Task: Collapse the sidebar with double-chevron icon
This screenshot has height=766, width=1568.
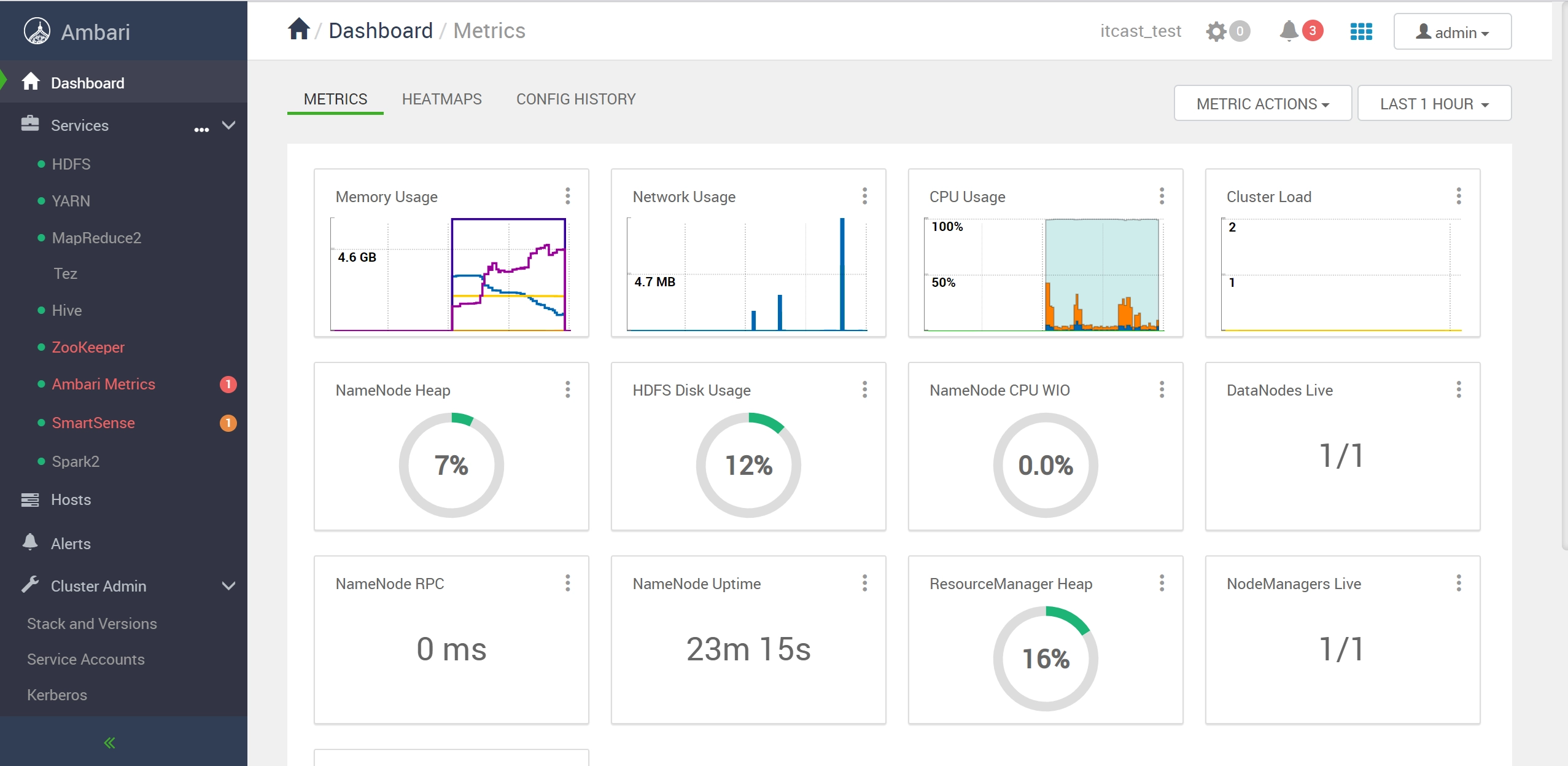Action: point(110,743)
